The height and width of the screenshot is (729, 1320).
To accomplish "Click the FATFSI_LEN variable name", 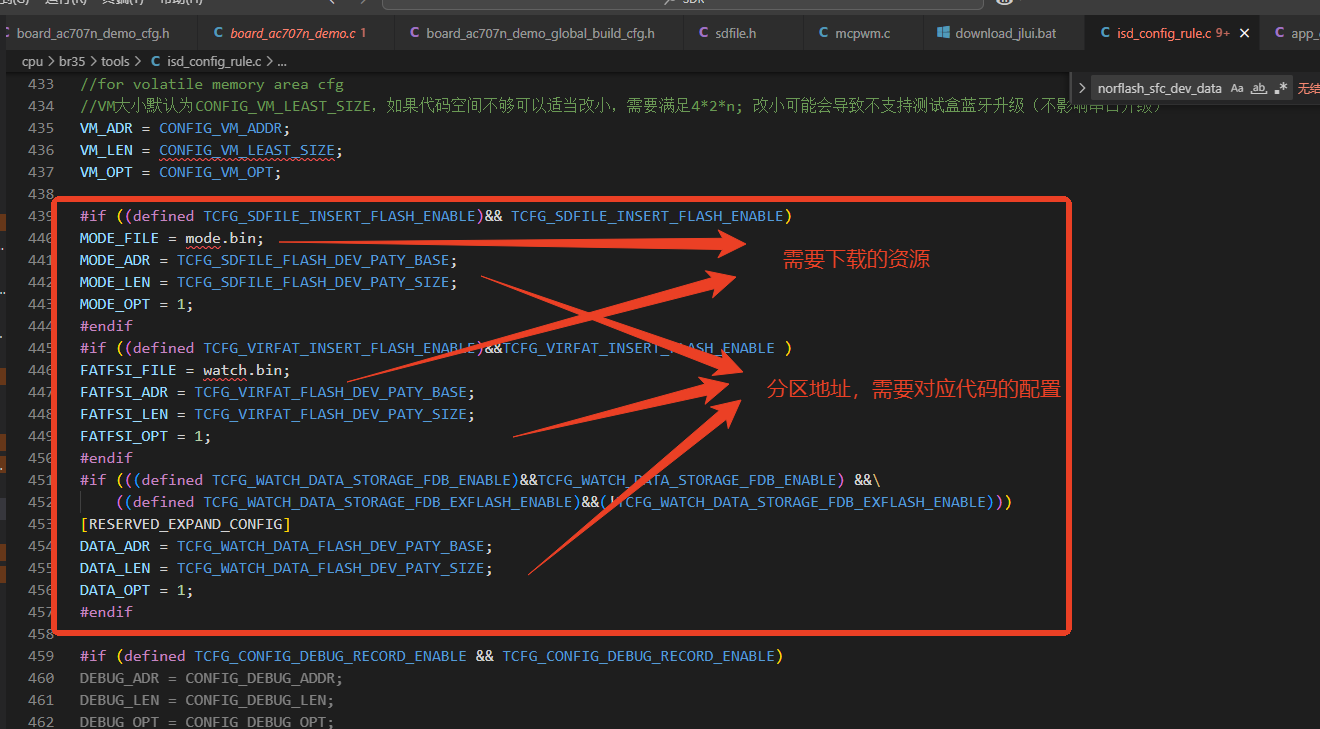I will pos(124,414).
